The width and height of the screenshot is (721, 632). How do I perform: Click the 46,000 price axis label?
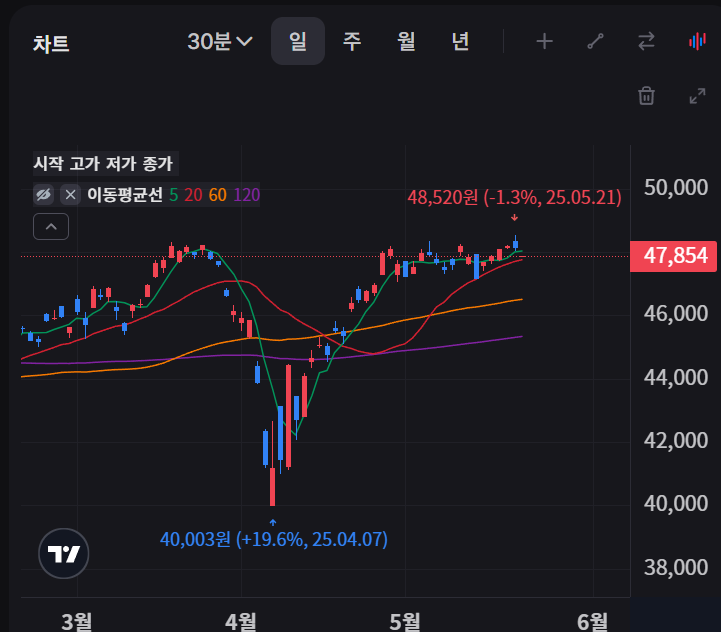(675, 314)
